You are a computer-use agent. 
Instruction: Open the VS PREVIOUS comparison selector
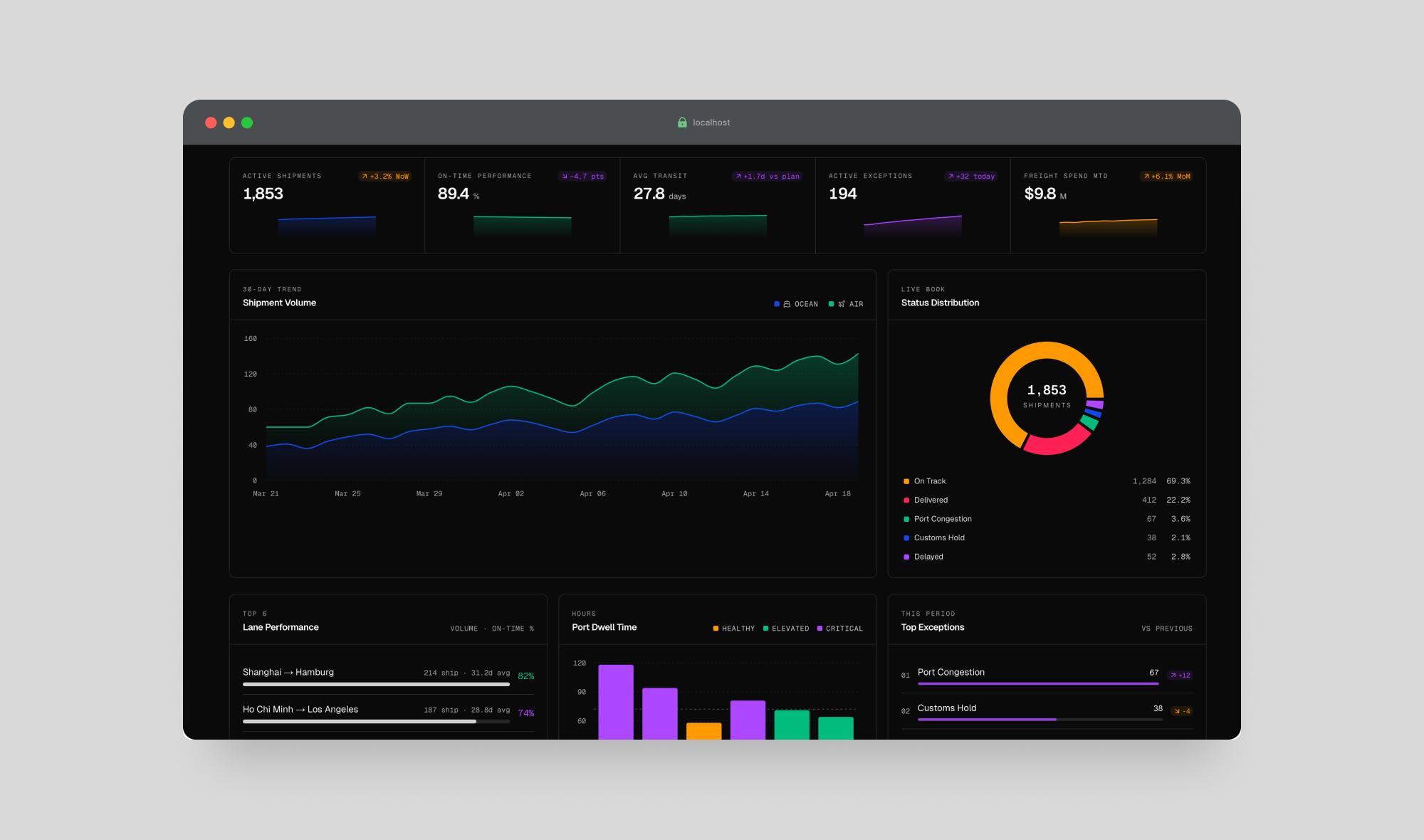(1168, 628)
